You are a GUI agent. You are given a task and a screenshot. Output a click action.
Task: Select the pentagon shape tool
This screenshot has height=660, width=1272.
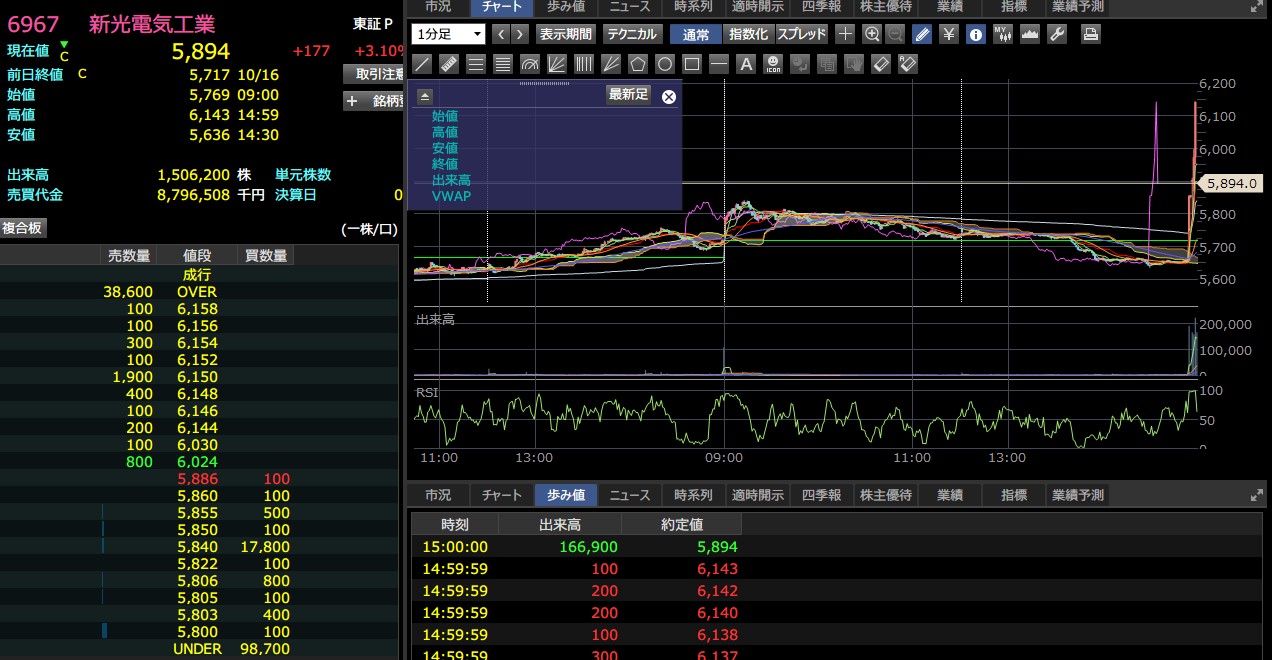click(x=638, y=64)
